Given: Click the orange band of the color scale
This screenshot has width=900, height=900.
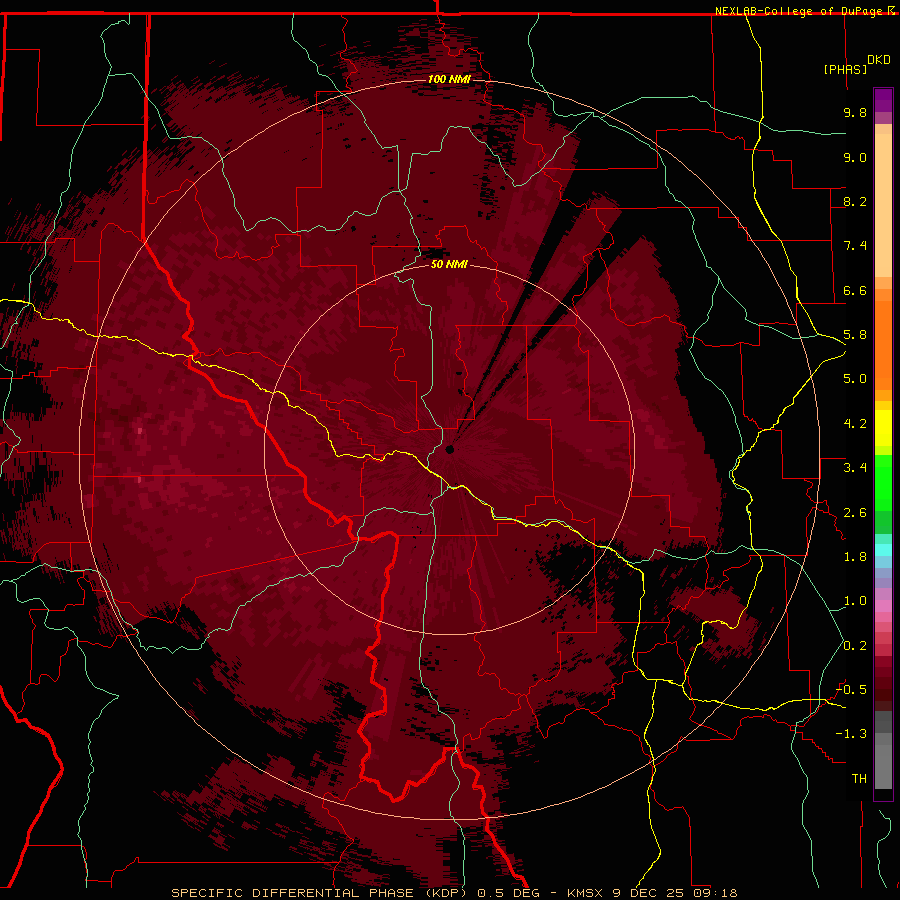Looking at the screenshot, I should 883,344.
